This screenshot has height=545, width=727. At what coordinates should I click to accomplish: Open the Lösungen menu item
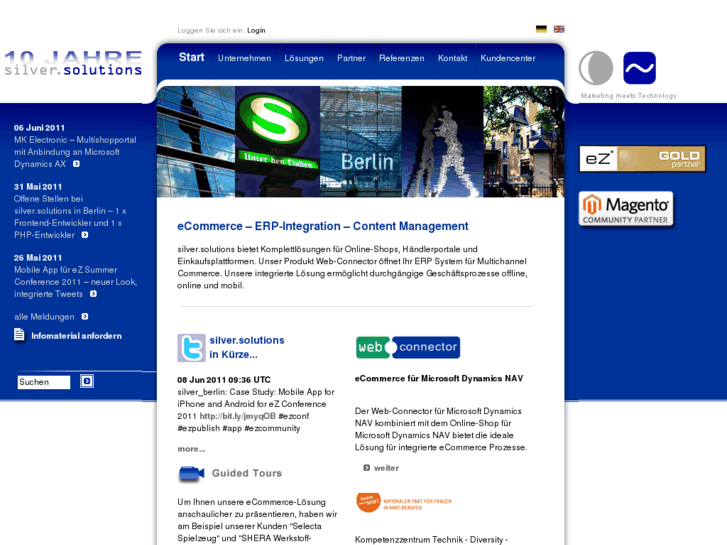304,58
